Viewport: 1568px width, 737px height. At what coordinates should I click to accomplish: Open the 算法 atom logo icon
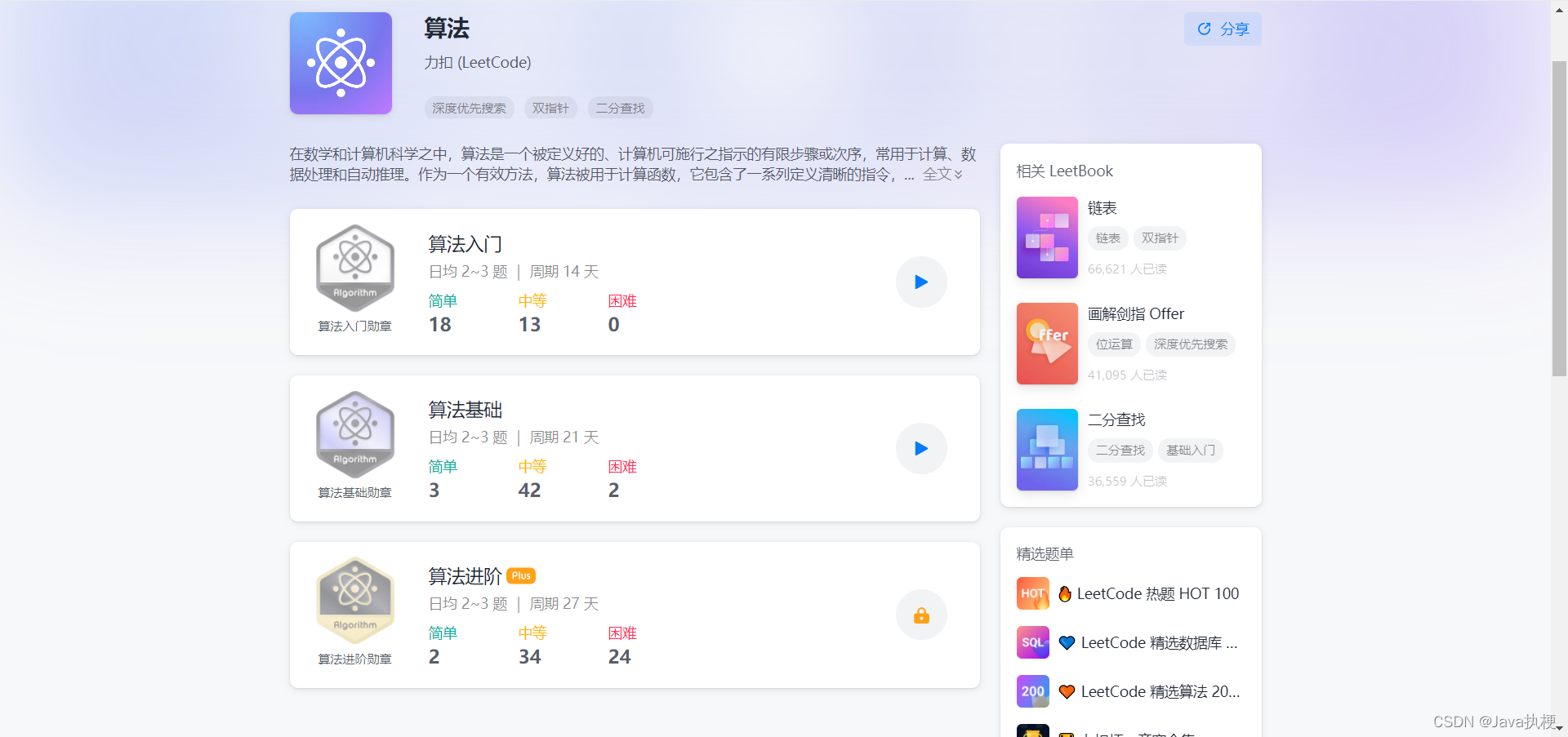point(341,63)
